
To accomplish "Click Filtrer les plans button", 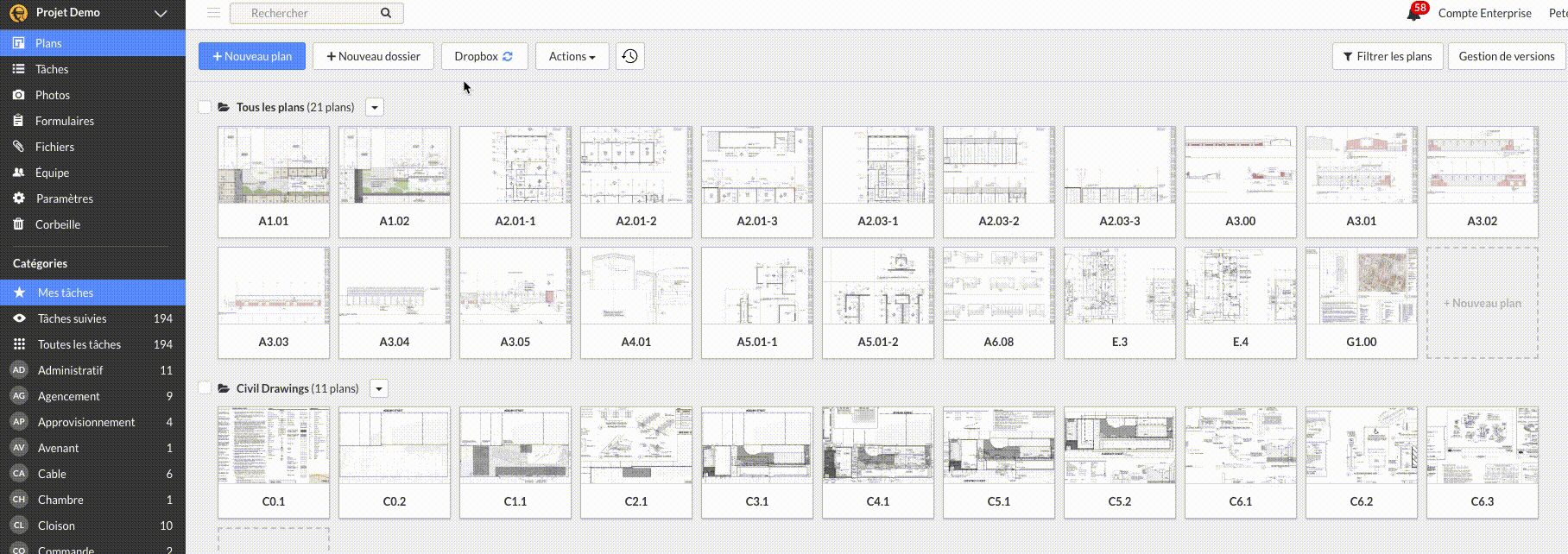I will tap(1387, 56).
